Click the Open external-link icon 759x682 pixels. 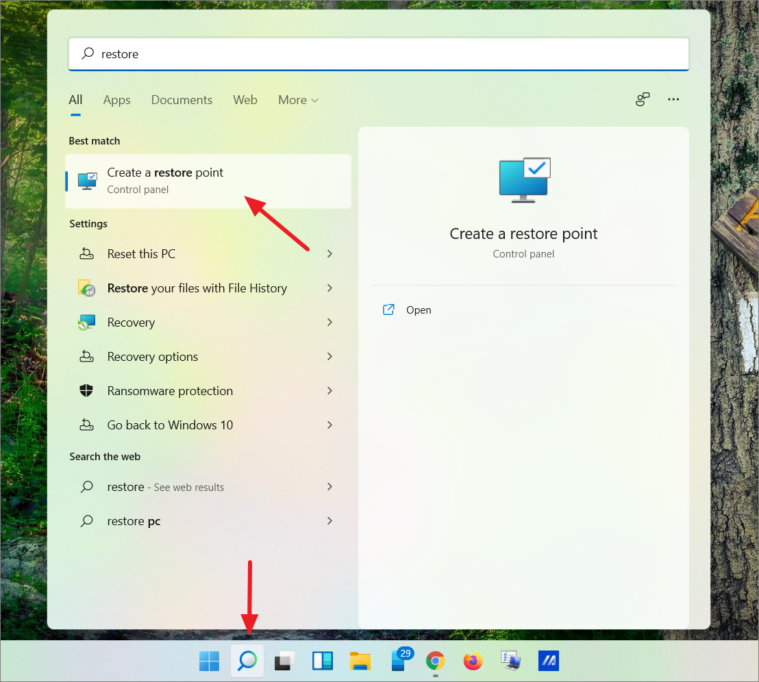tap(389, 310)
